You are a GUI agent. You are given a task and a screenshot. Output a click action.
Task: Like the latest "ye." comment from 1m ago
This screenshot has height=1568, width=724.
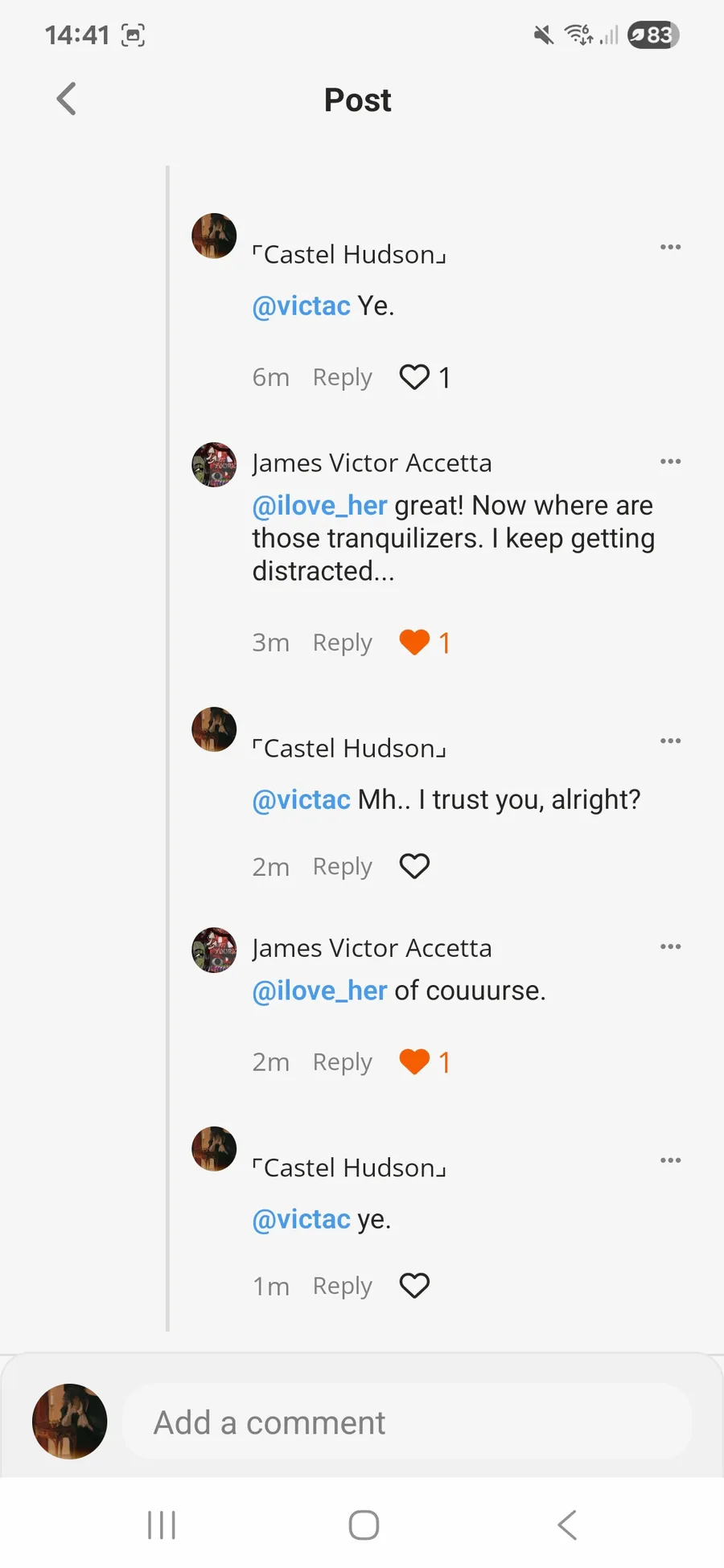click(x=414, y=1286)
